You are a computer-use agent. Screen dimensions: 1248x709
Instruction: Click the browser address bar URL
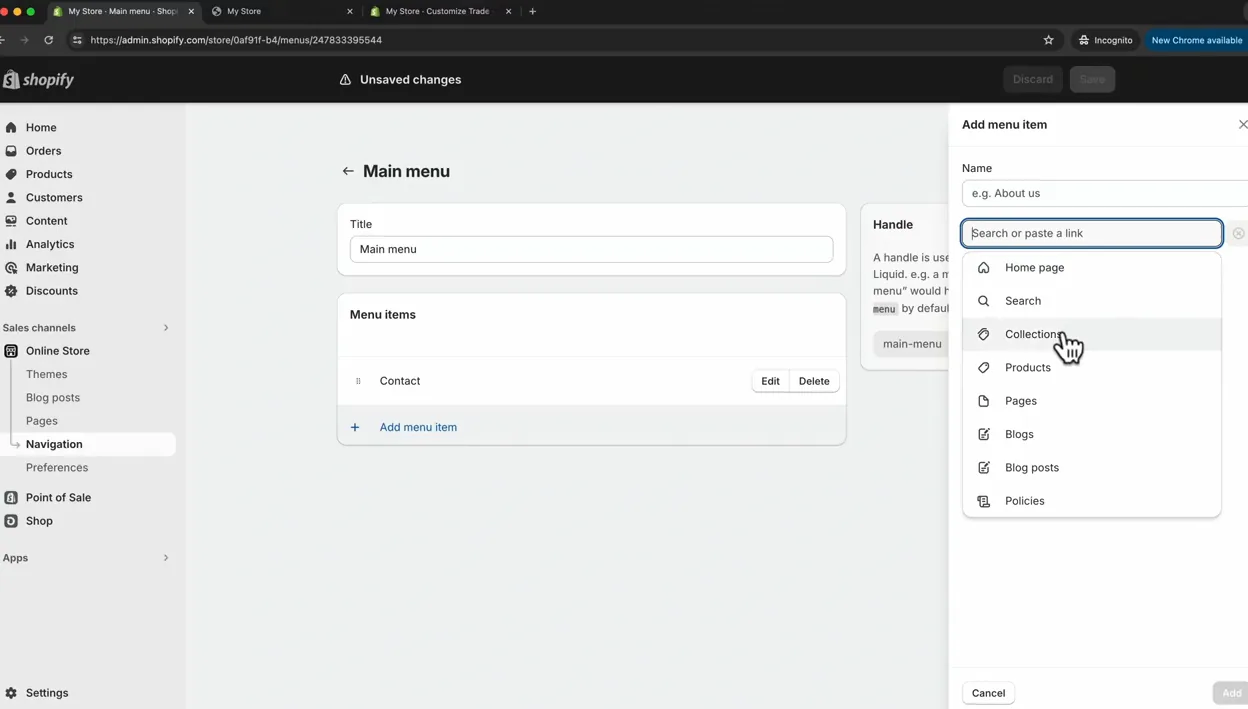coord(236,40)
